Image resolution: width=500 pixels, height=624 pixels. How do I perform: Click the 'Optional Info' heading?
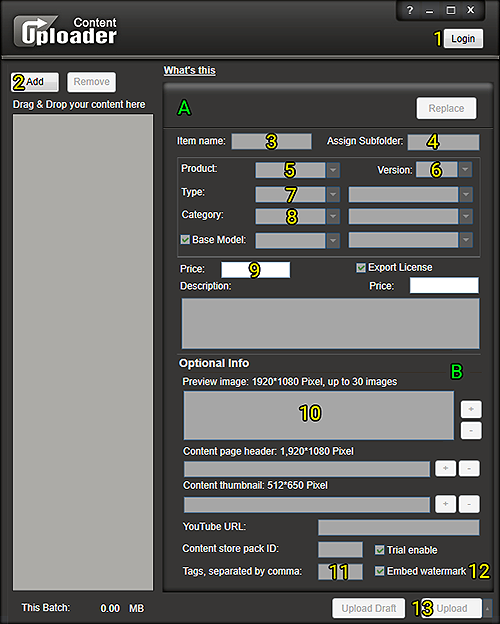[214, 363]
